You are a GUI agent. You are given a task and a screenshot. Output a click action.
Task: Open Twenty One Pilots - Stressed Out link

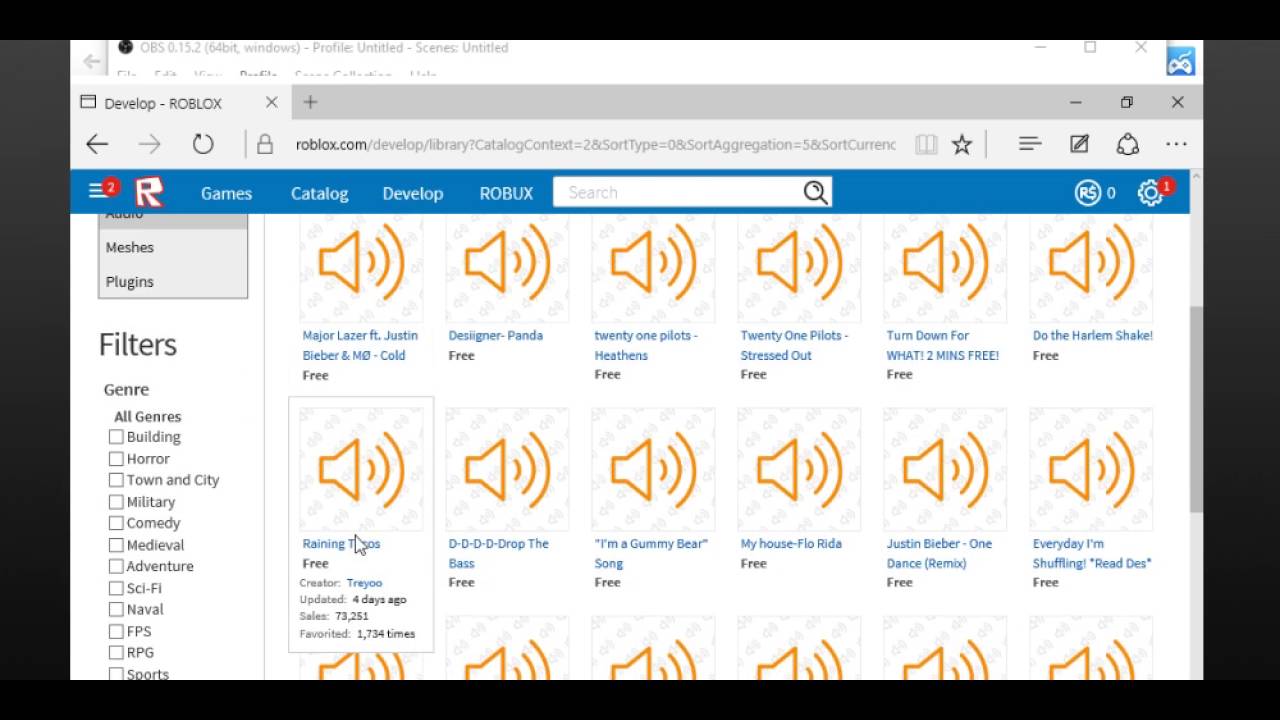click(794, 345)
